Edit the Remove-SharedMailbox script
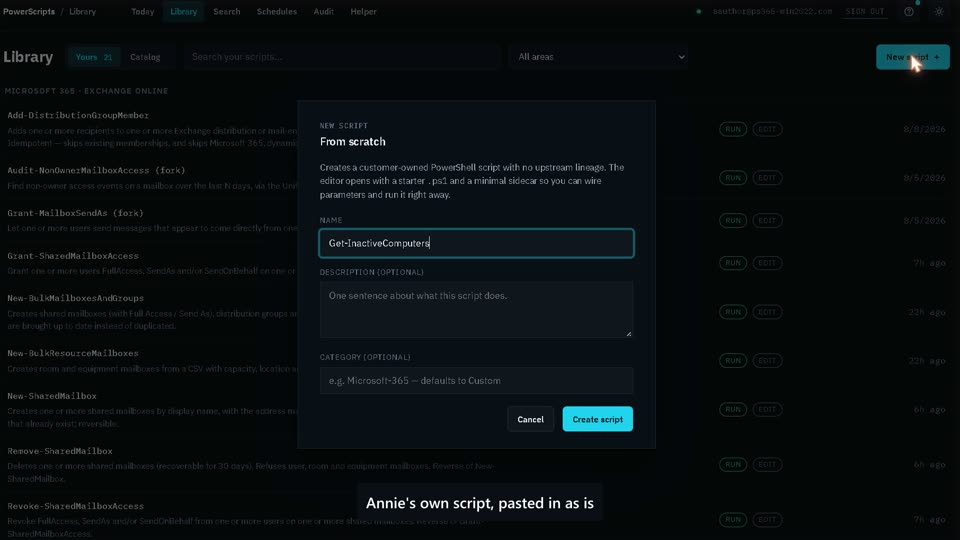This screenshot has width=960, height=540. point(767,464)
